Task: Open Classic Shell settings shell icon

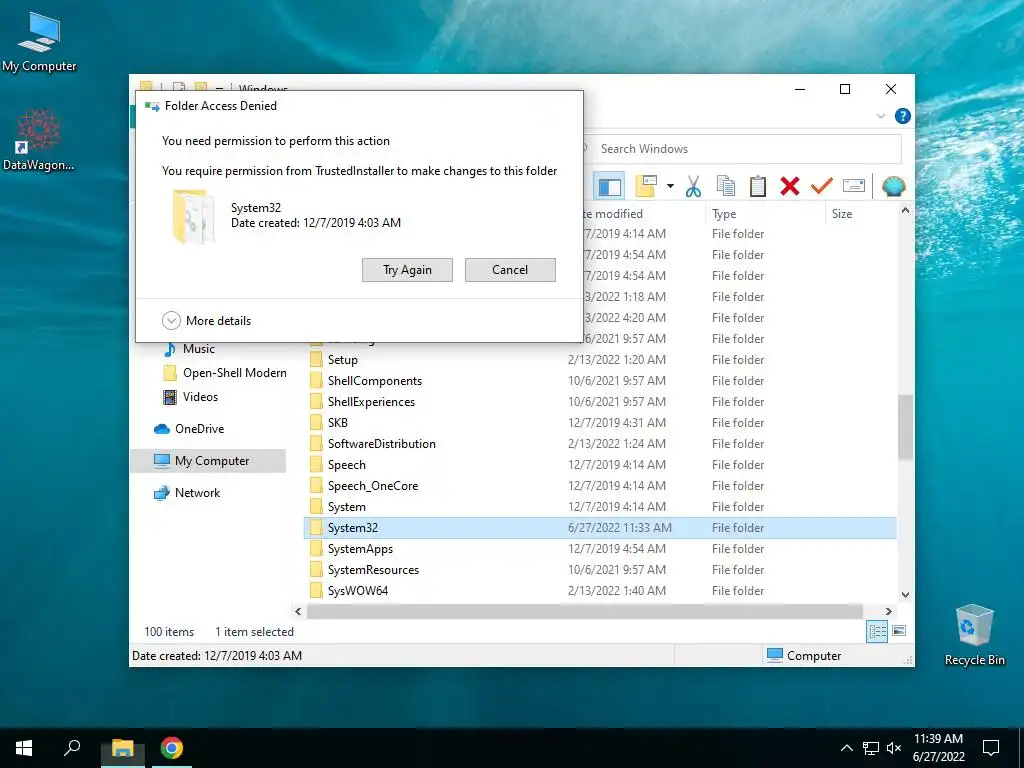Action: (x=893, y=187)
